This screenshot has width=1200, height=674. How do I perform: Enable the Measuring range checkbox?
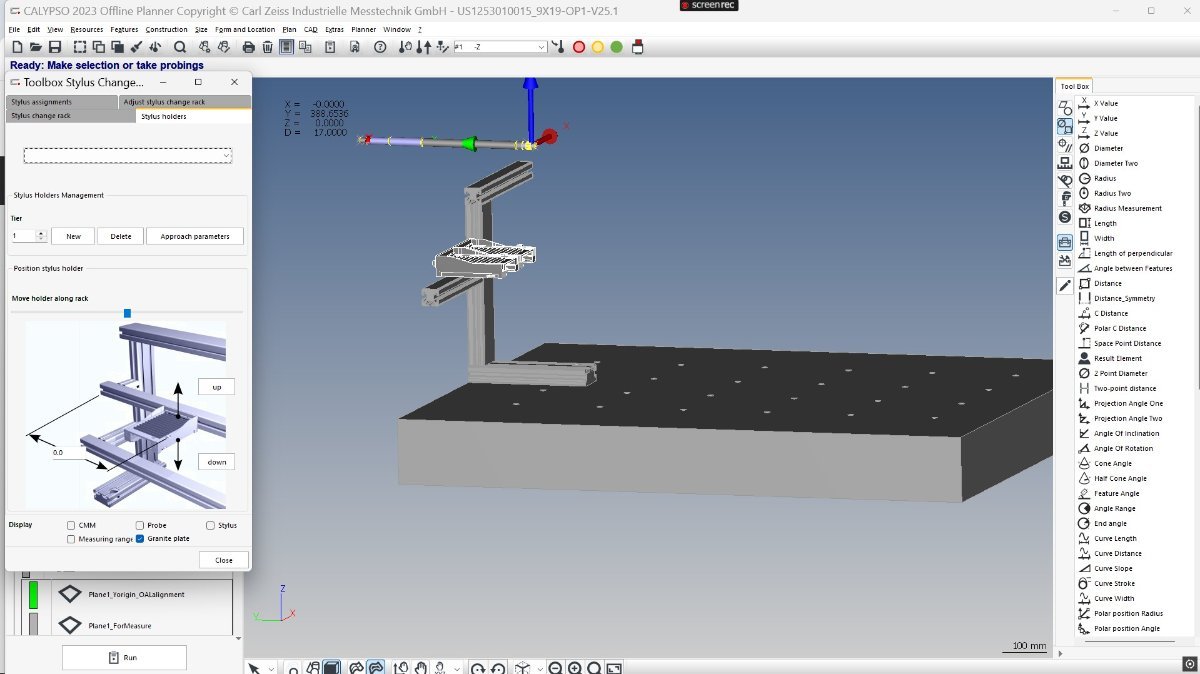pyautogui.click(x=71, y=539)
